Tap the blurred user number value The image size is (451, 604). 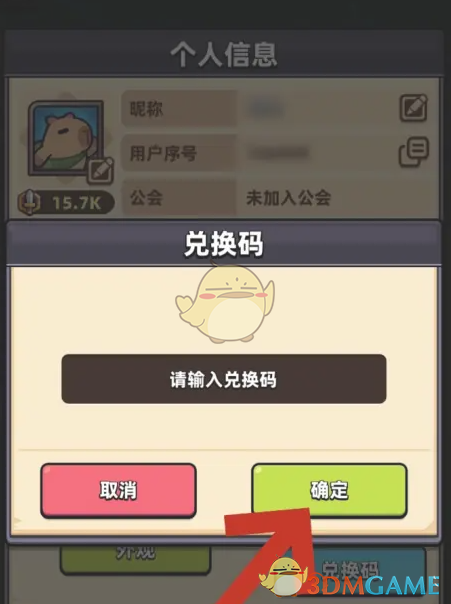278,153
